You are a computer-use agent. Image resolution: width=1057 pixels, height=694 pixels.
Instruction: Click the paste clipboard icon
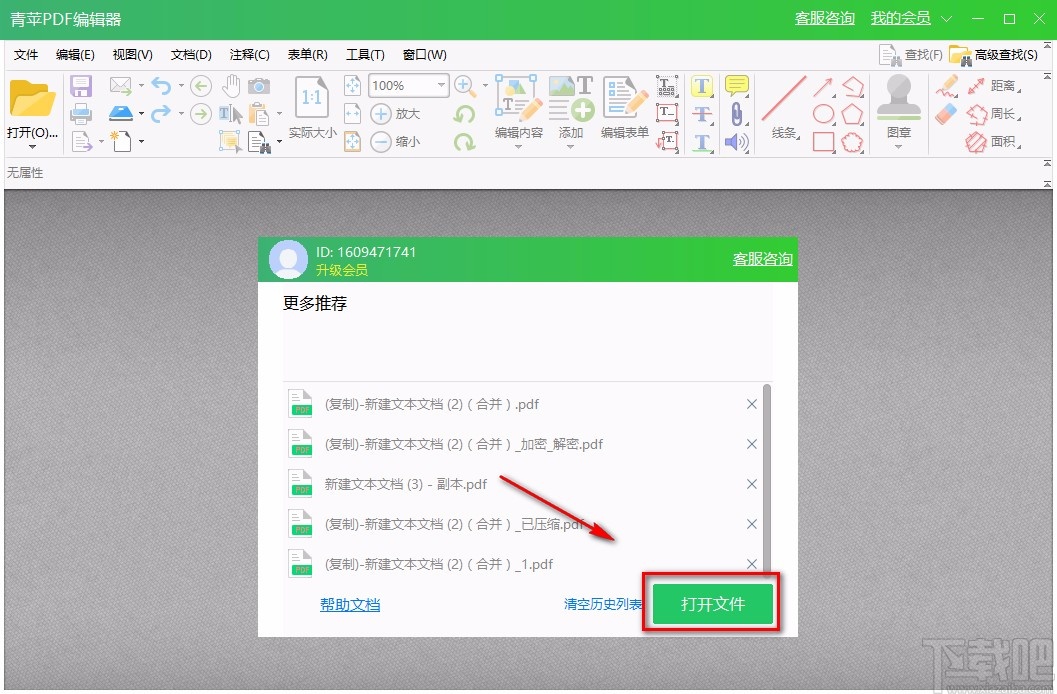tap(259, 114)
